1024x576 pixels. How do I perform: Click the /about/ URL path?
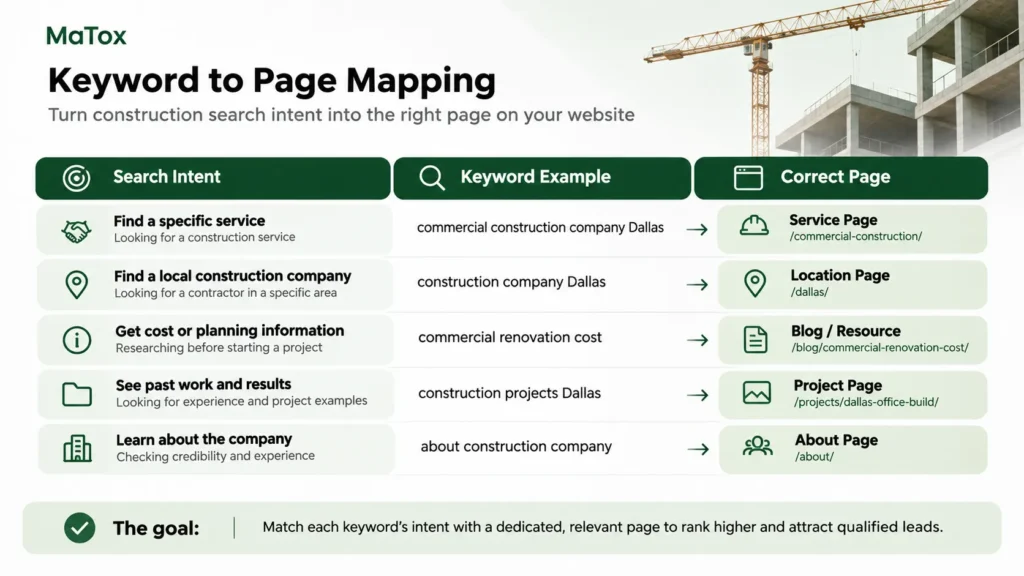[814, 456]
